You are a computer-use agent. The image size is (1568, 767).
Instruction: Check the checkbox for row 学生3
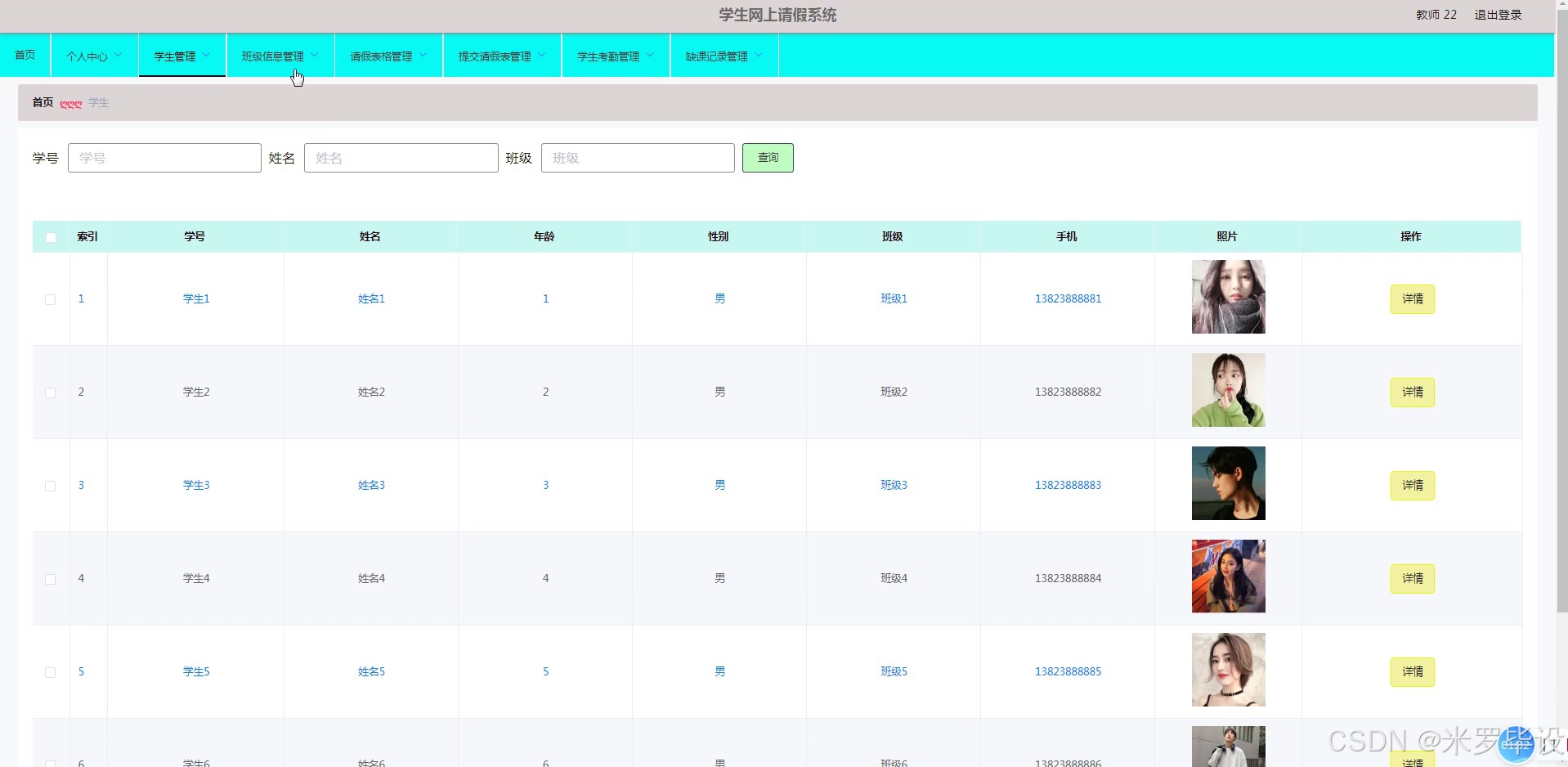click(50, 486)
